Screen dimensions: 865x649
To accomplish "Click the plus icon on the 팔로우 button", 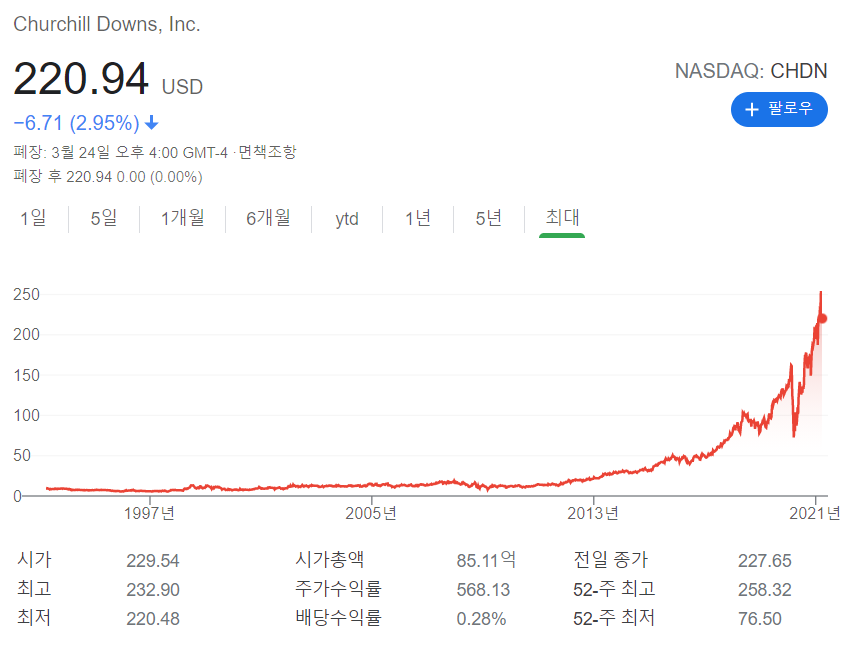I will [753, 110].
